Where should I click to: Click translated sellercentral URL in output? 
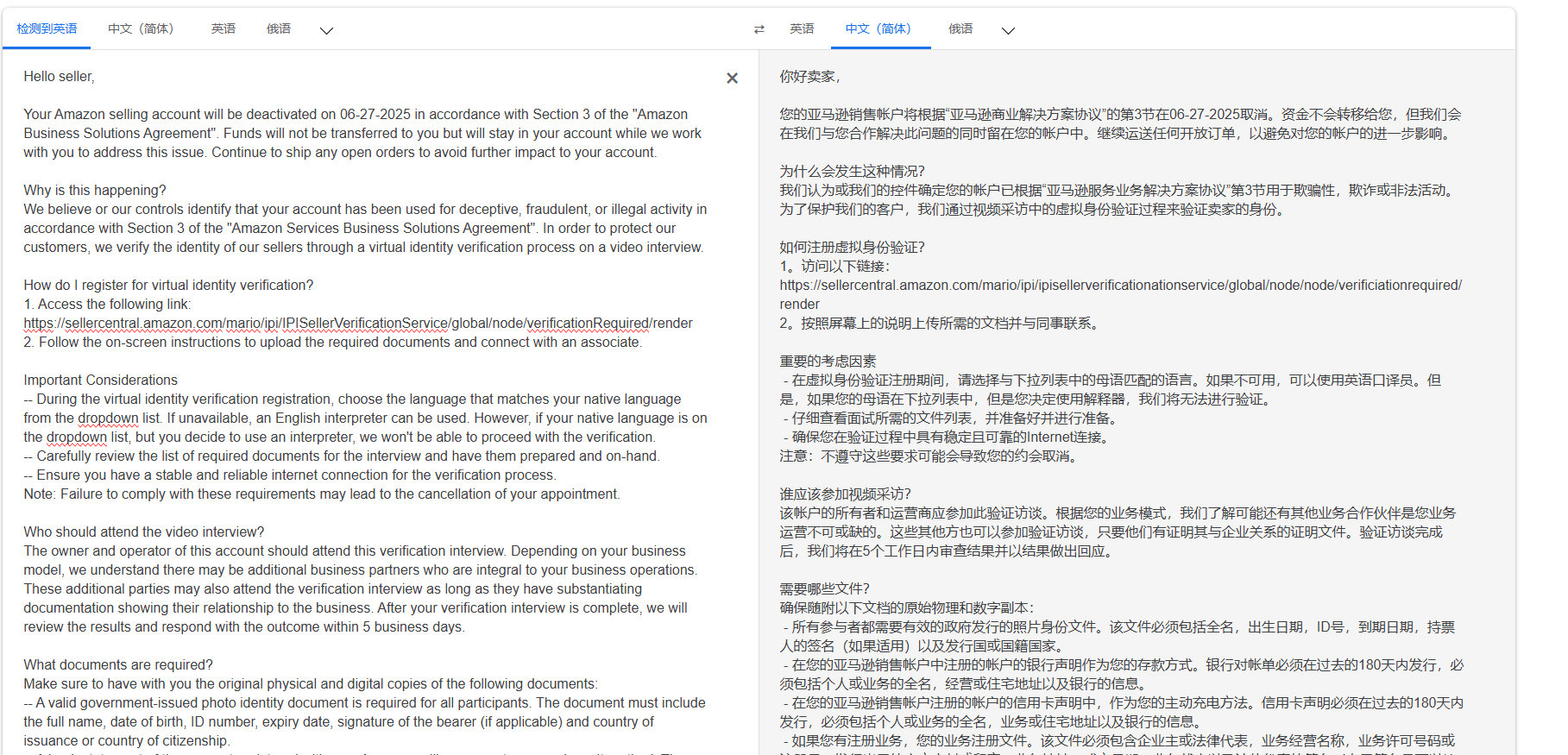click(1120, 294)
